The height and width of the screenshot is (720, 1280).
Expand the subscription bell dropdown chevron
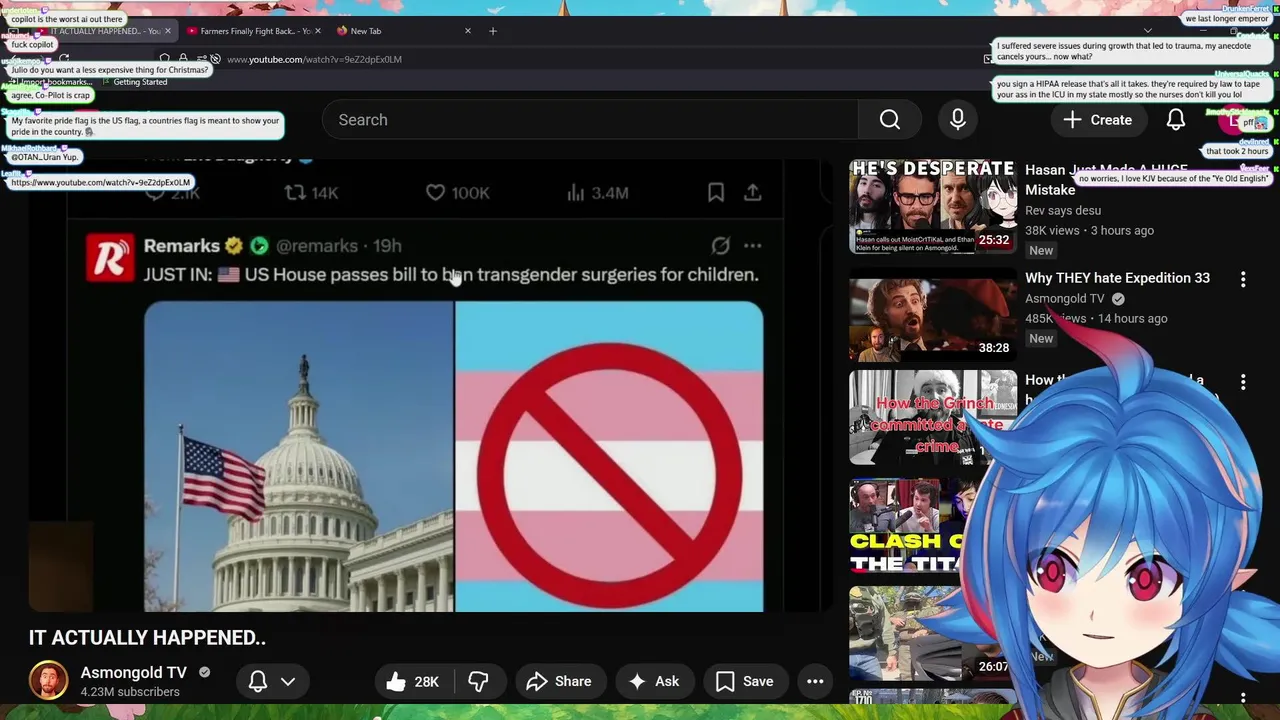click(288, 682)
